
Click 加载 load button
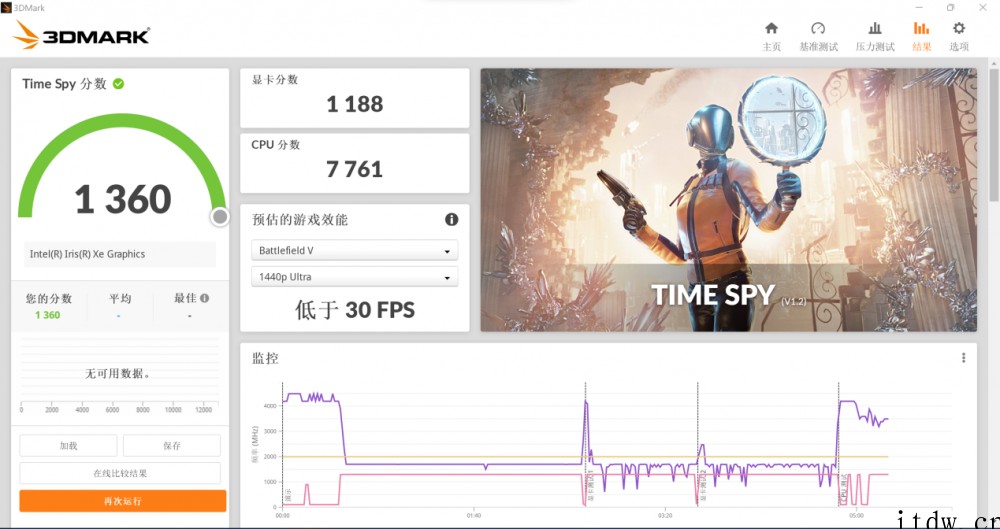[x=68, y=446]
